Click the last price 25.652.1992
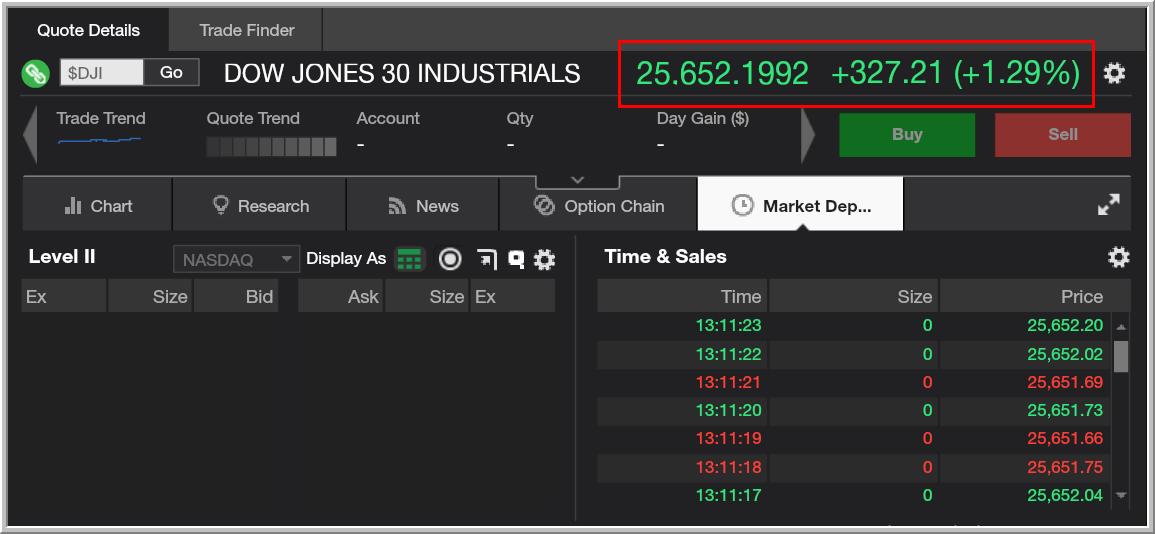Image resolution: width=1155 pixels, height=534 pixels. [722, 73]
